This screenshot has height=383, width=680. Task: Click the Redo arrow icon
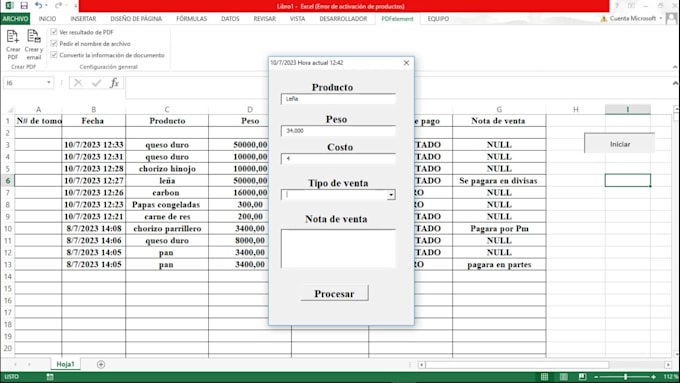59,6
